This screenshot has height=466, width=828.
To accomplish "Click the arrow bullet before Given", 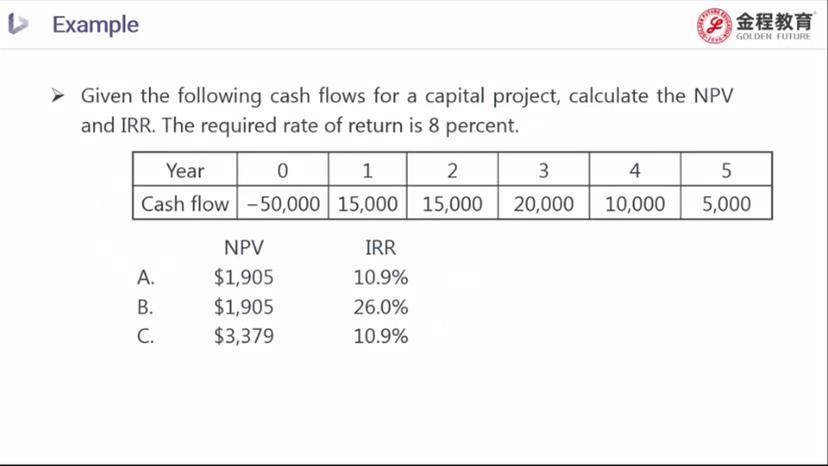I will point(58,96).
